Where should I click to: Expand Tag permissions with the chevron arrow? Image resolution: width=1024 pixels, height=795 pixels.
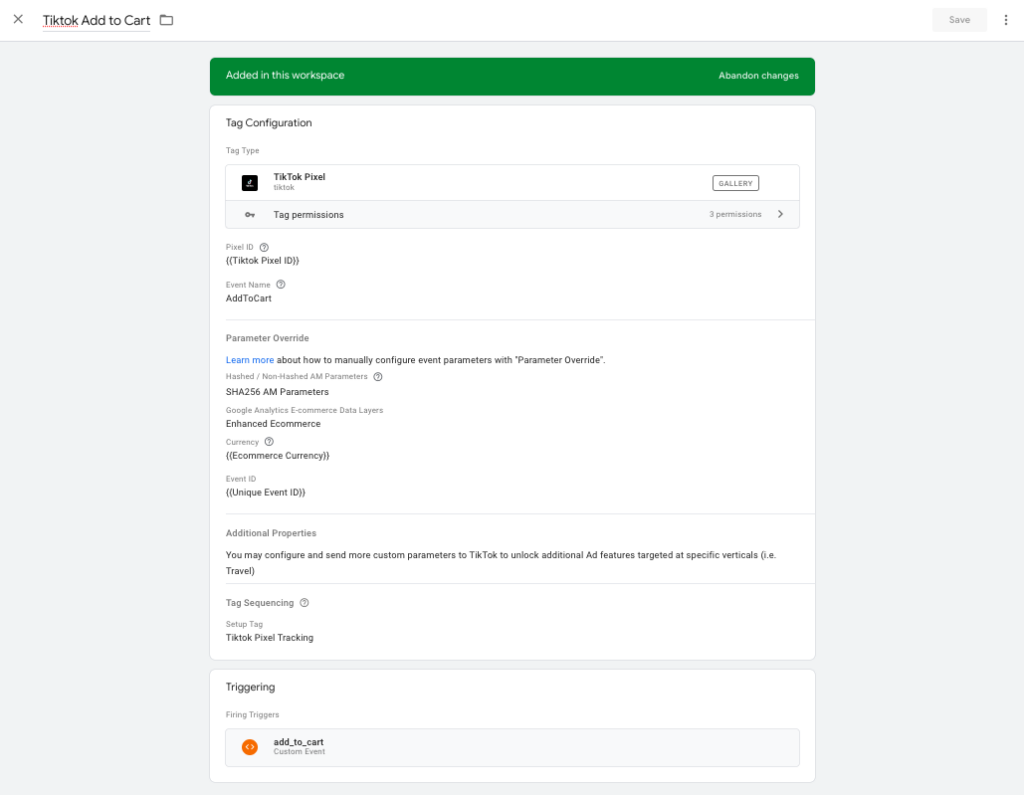pos(780,214)
